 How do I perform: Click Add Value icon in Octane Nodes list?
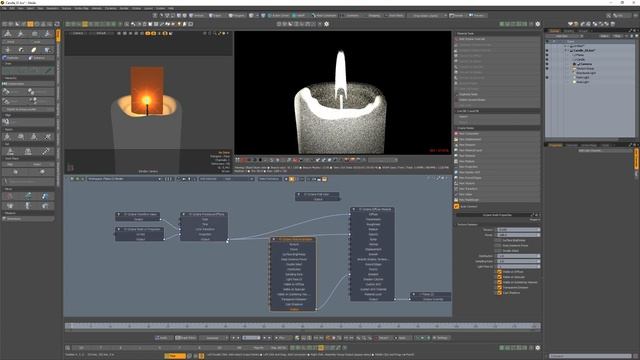[456, 194]
